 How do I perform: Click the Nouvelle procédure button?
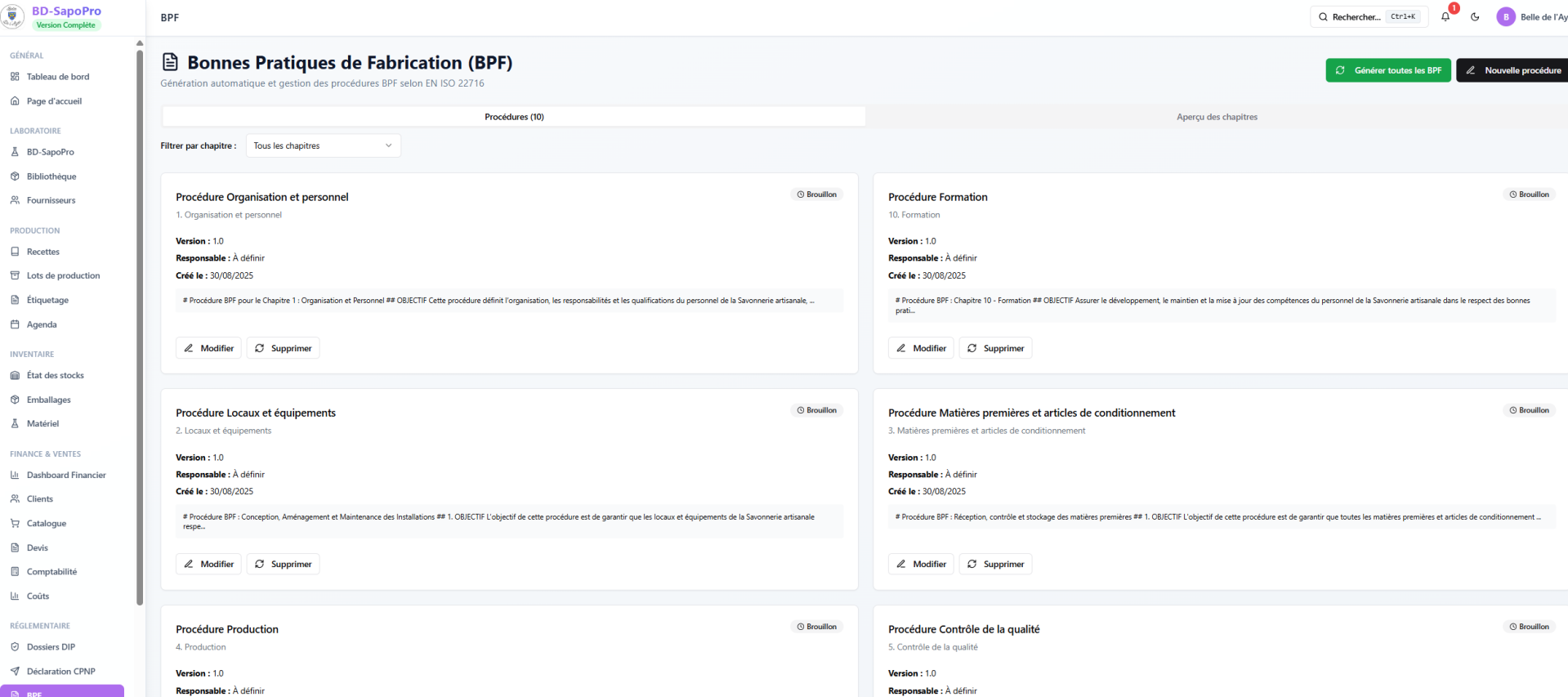coord(1513,70)
